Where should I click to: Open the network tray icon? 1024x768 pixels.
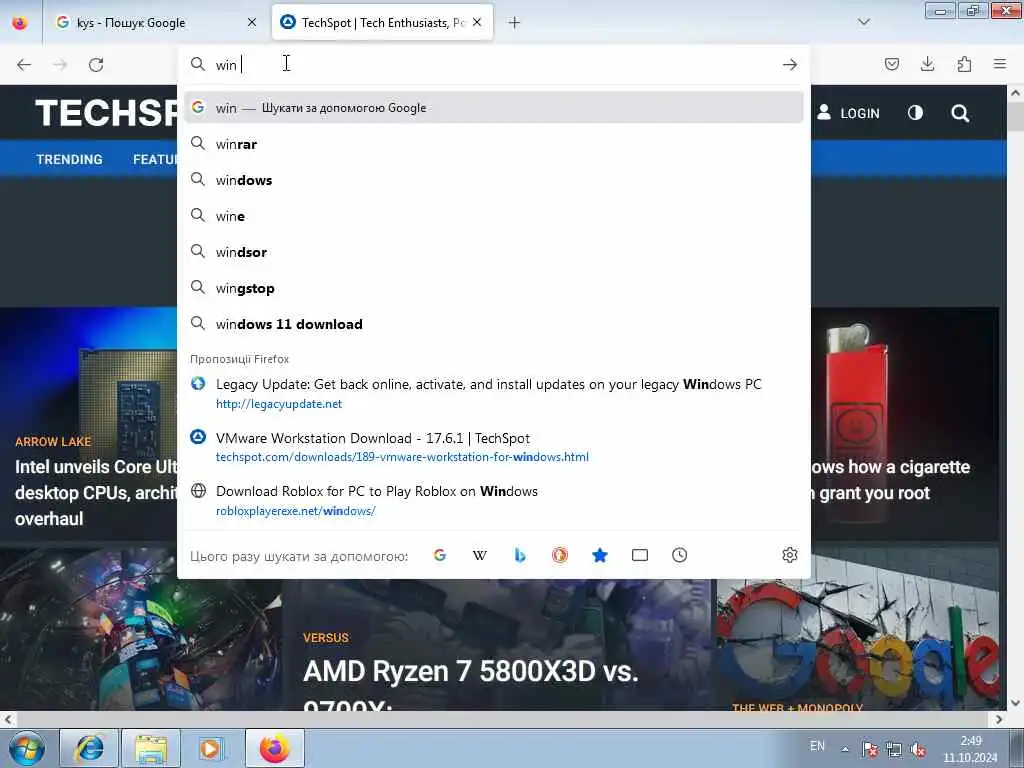click(893, 749)
